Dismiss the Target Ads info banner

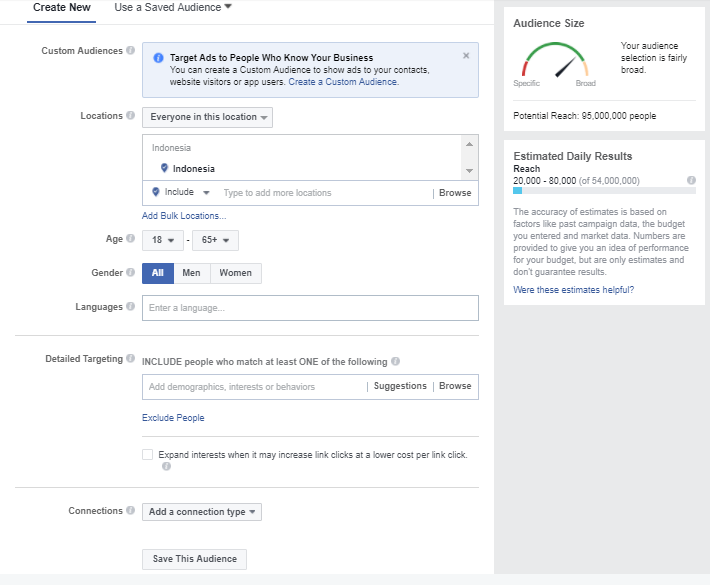466,56
